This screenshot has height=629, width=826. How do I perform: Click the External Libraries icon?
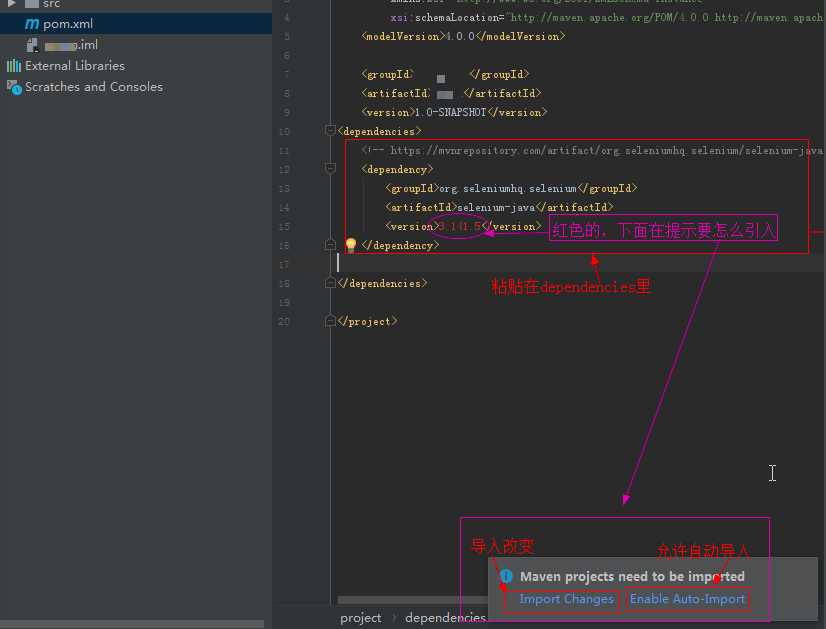(x=14, y=66)
